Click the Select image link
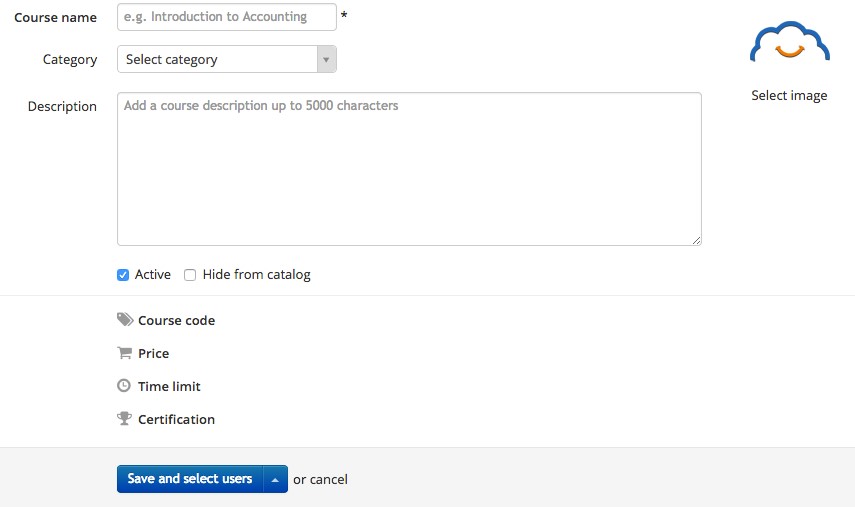 tap(789, 96)
